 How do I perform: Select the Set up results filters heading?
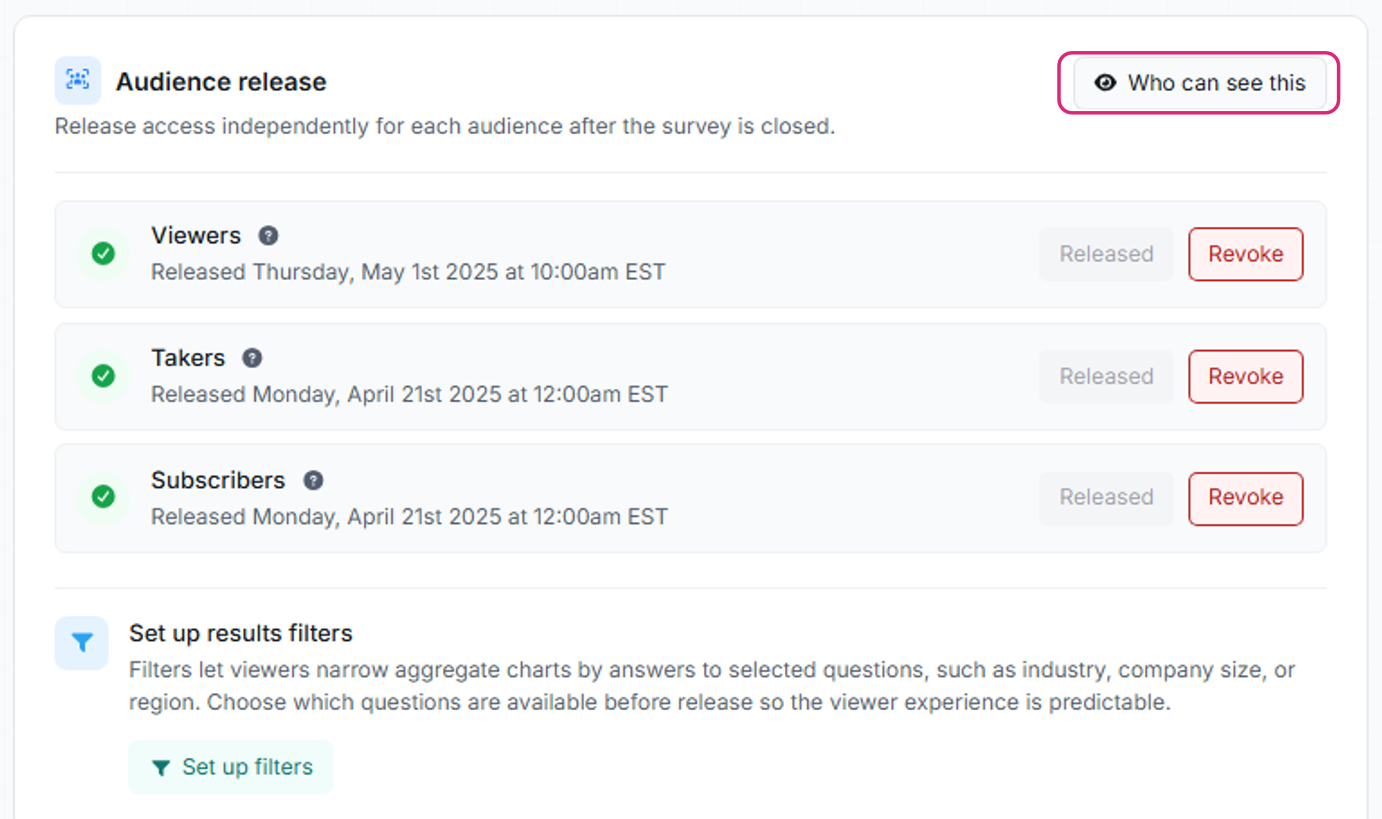pyautogui.click(x=241, y=633)
